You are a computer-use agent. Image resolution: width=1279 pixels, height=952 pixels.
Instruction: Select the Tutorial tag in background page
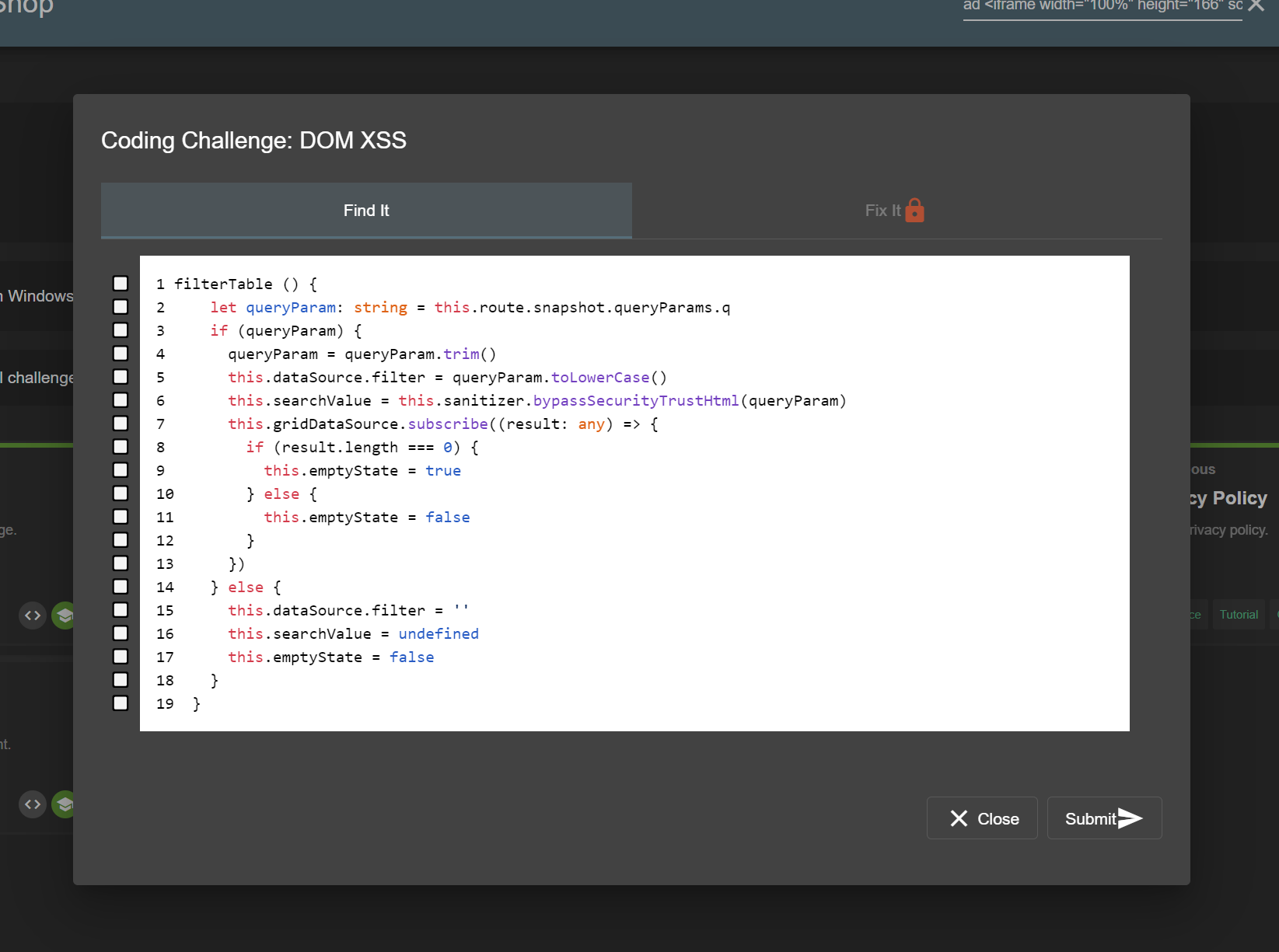pyautogui.click(x=1239, y=615)
